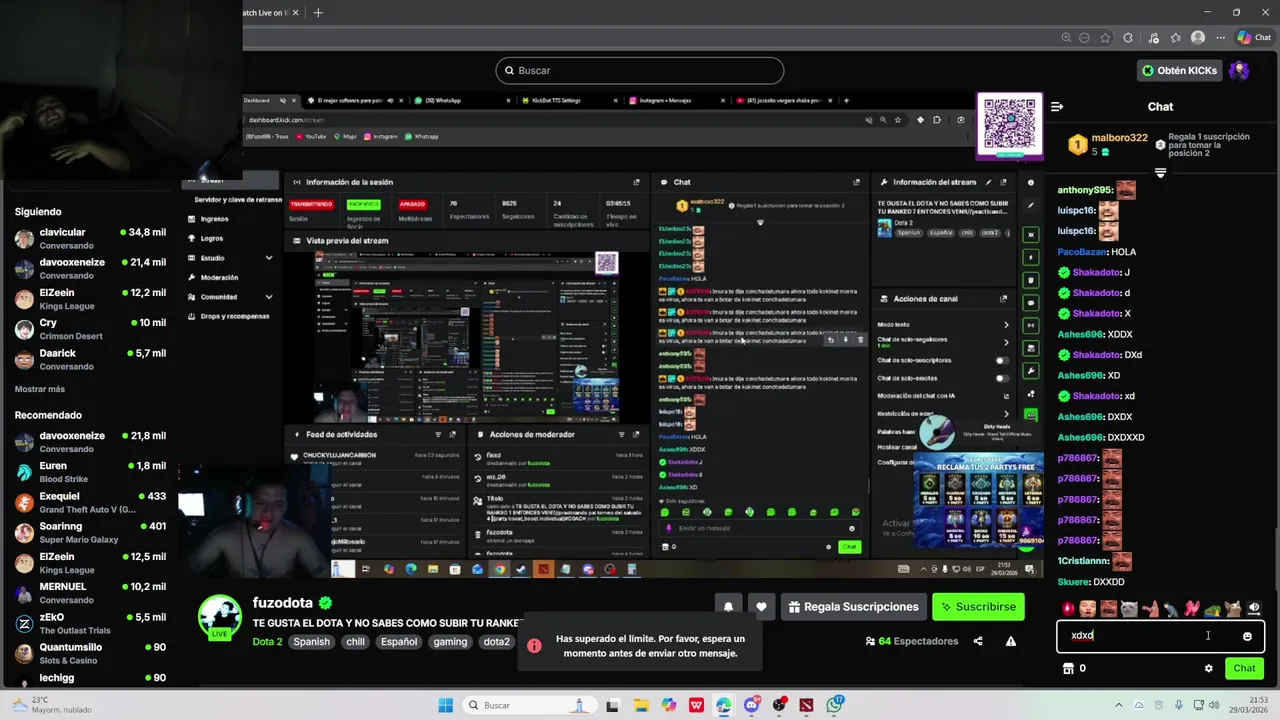Send message with green Chat button
Screen dimensions: 1280x720
tap(1244, 668)
